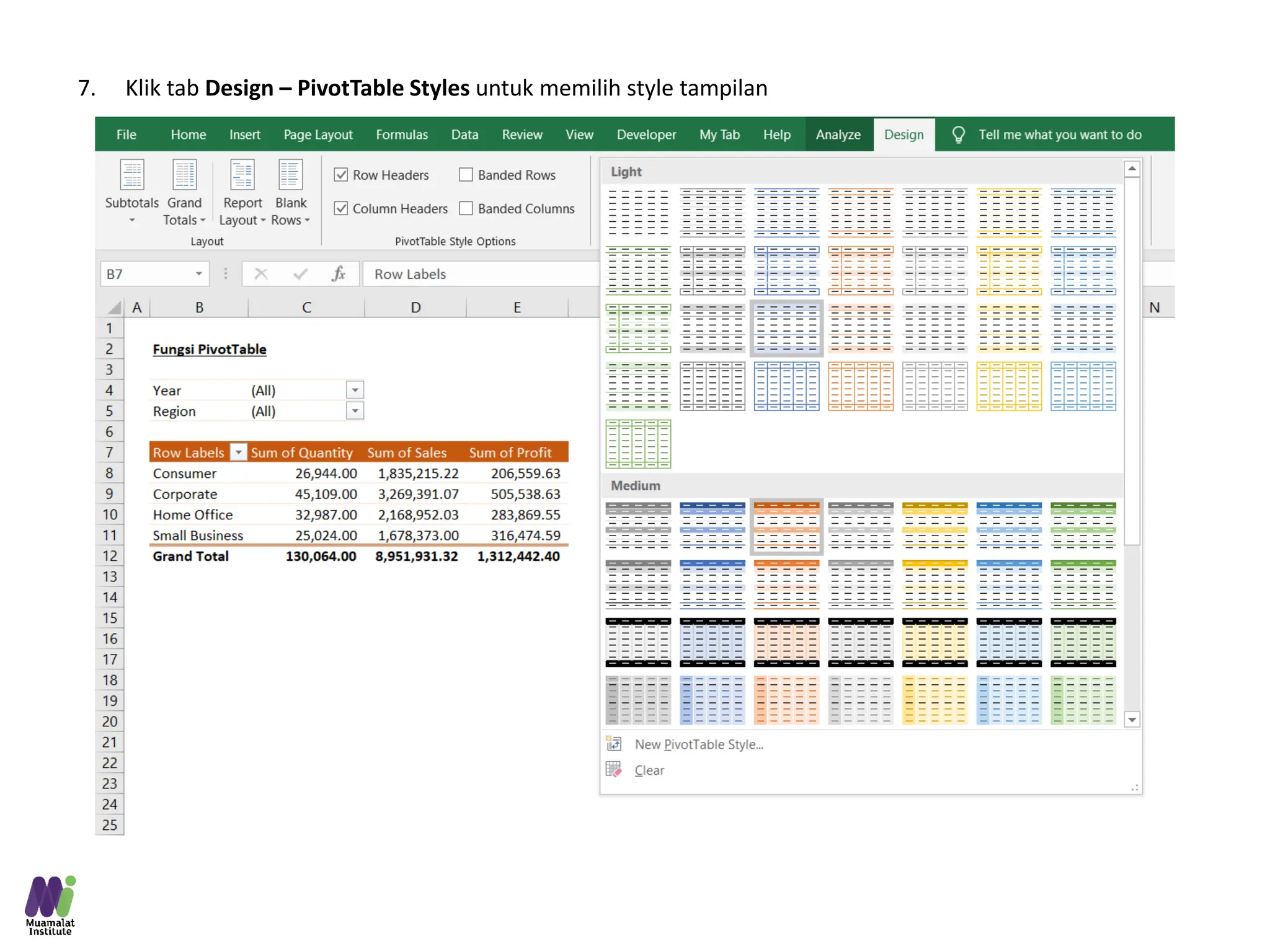Click the formula bar expand dots handle

226,274
